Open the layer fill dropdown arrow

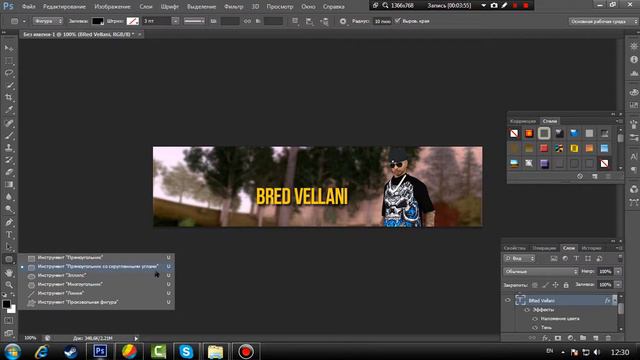(x=618, y=284)
